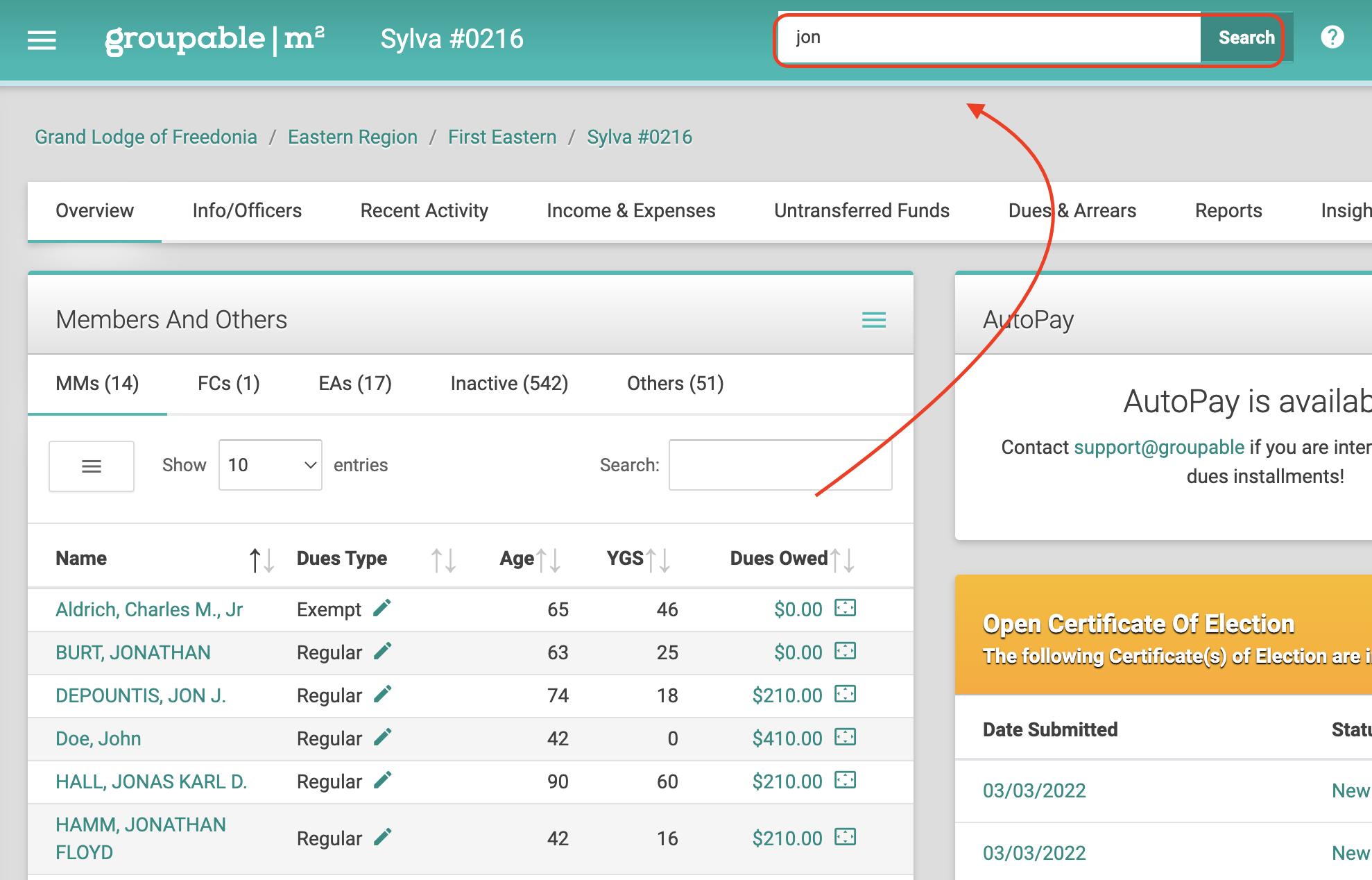Sort table by Age column
Screen dimensions: 1372x880
tap(548, 559)
